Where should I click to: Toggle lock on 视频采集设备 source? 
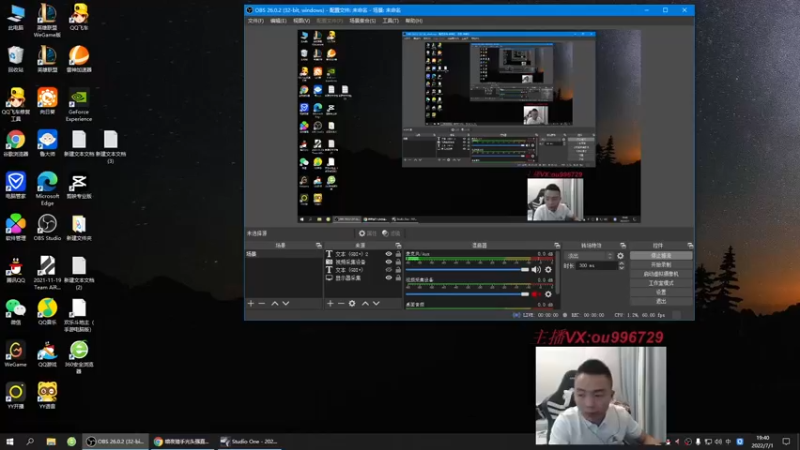point(398,262)
